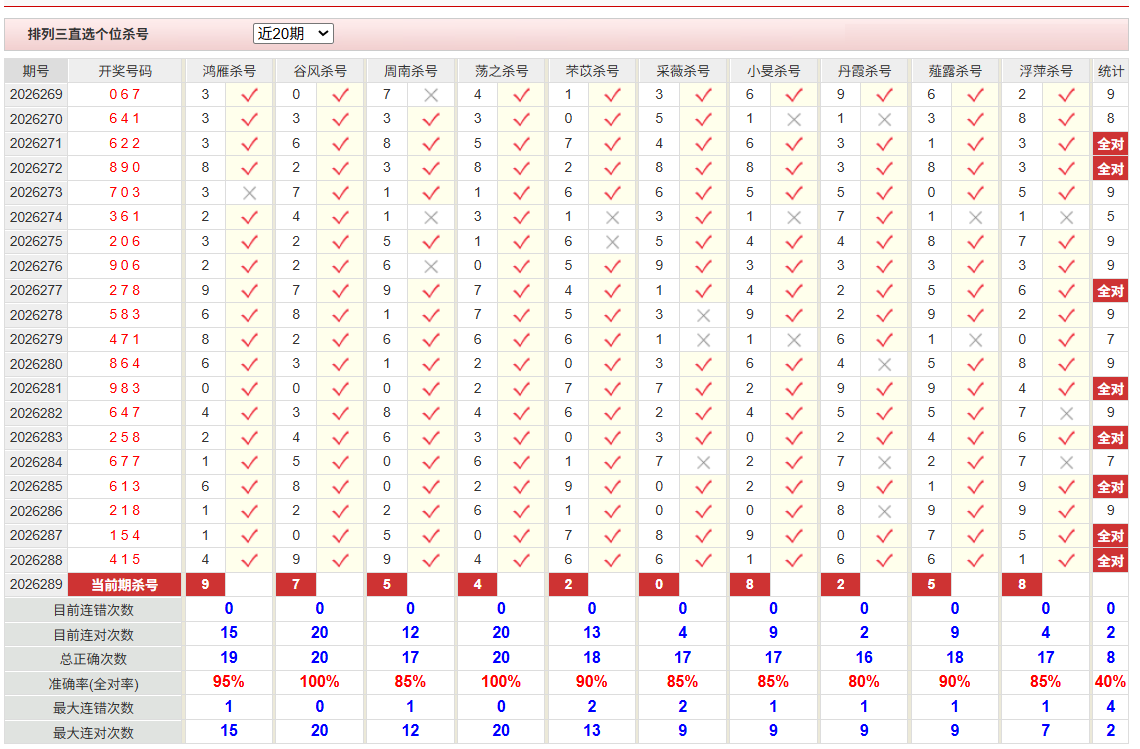The width and height of the screenshot is (1140, 749).
Task: Select the red current kill number 0 under 采薇杀号
Action: (x=659, y=585)
